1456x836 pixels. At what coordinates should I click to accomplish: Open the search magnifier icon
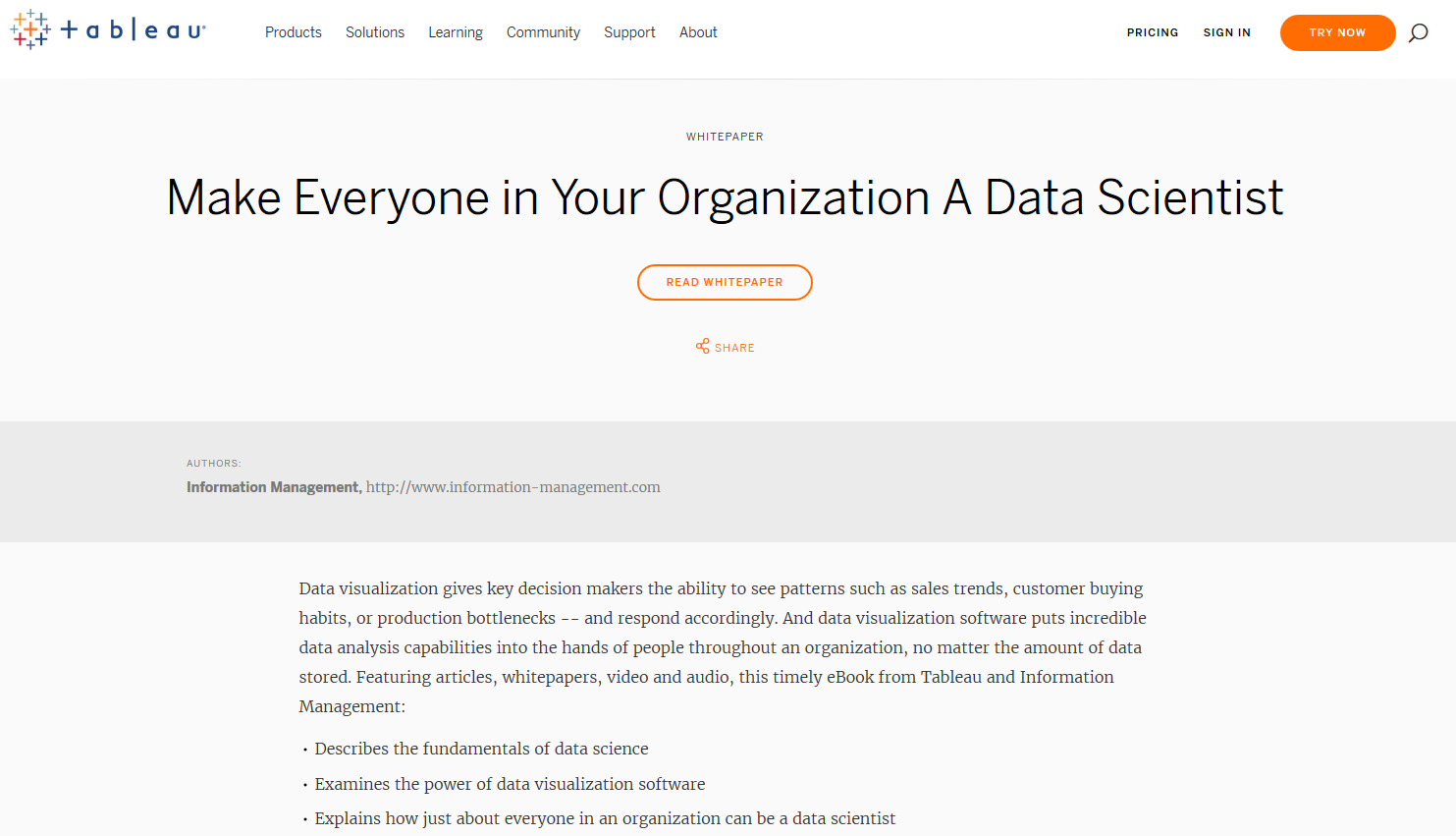(1418, 33)
